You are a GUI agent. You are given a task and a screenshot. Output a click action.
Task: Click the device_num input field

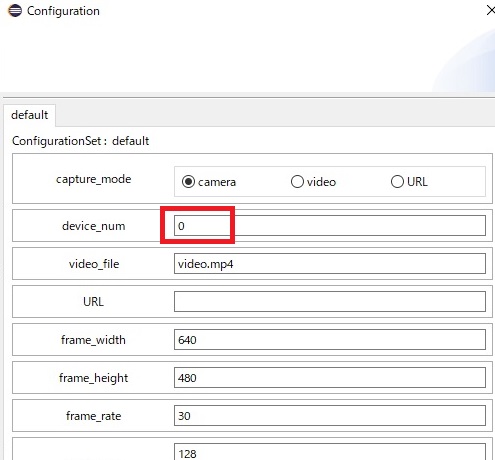330,226
